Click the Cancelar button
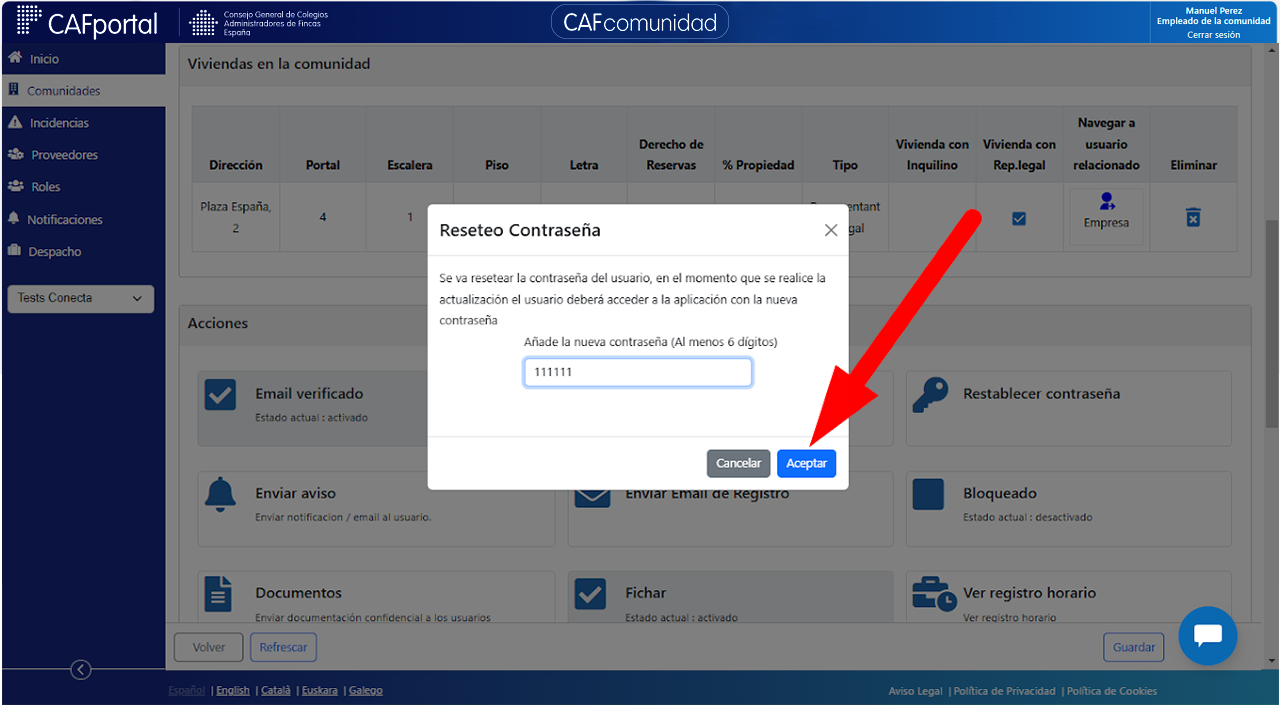1280x724 pixels. 739,463
